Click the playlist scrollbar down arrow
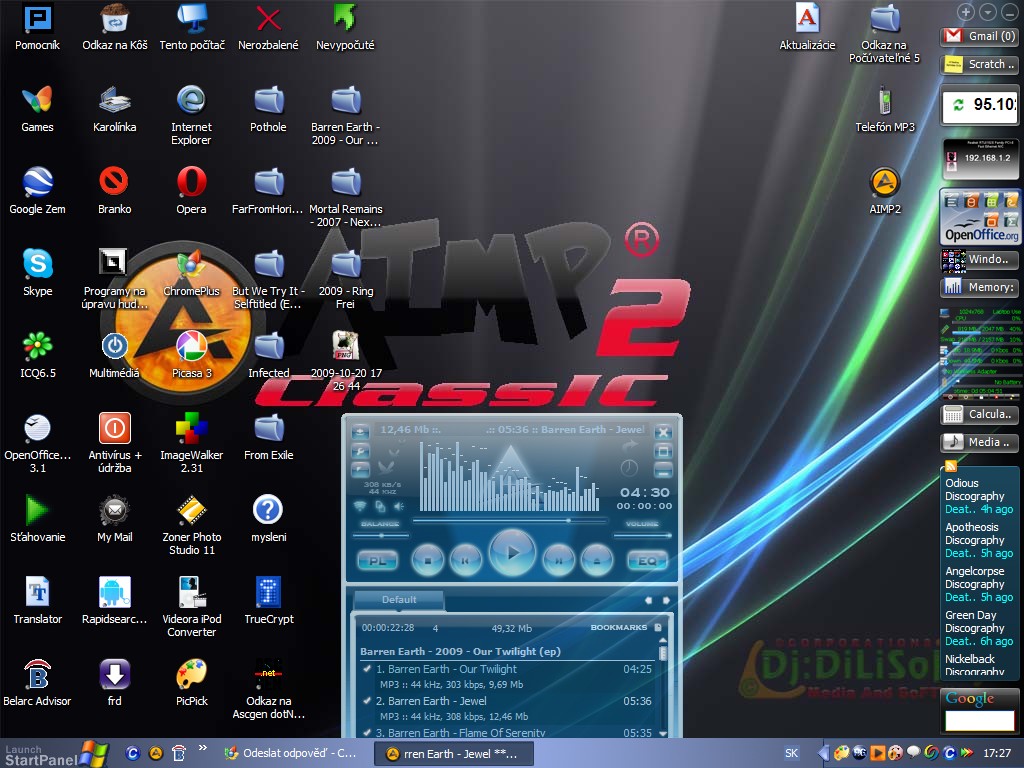This screenshot has height=768, width=1024. pos(662,733)
